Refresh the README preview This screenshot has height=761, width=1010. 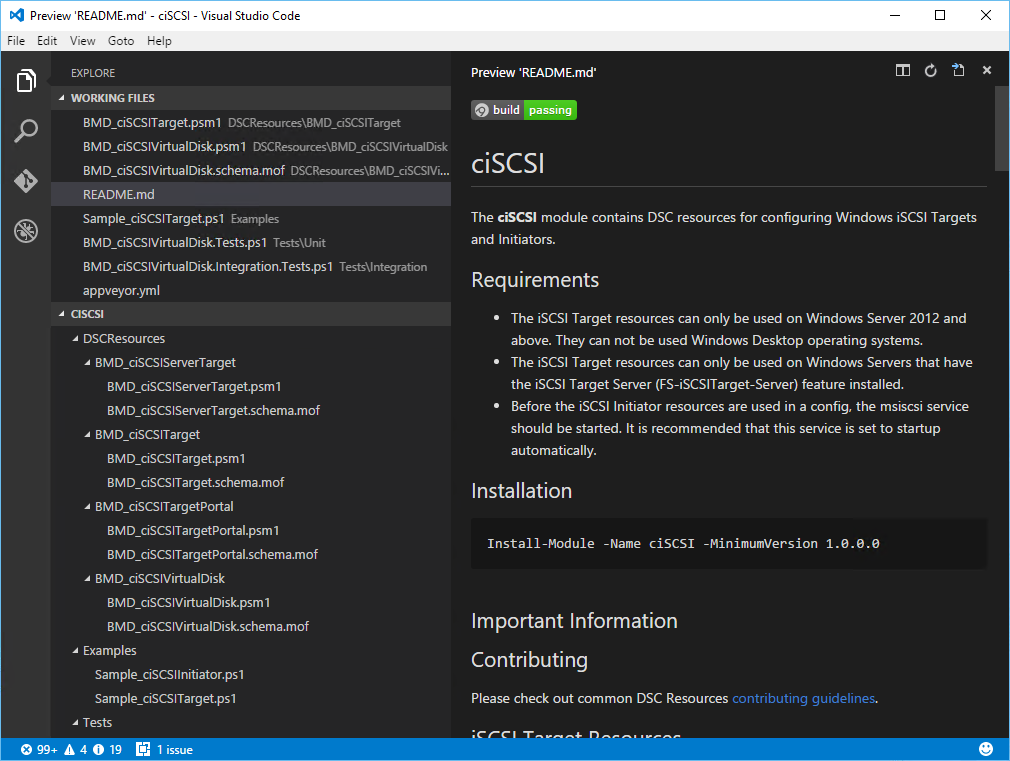coord(930,70)
